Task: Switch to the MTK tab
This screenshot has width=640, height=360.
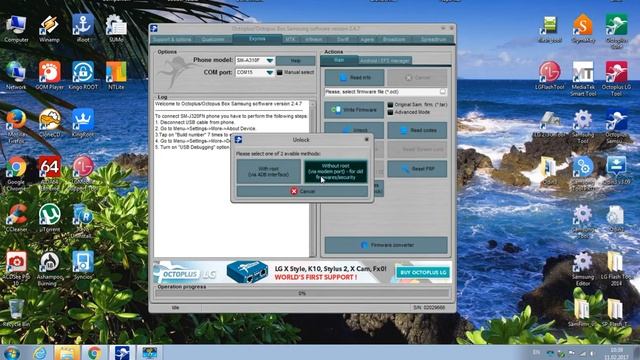Action: [290, 40]
